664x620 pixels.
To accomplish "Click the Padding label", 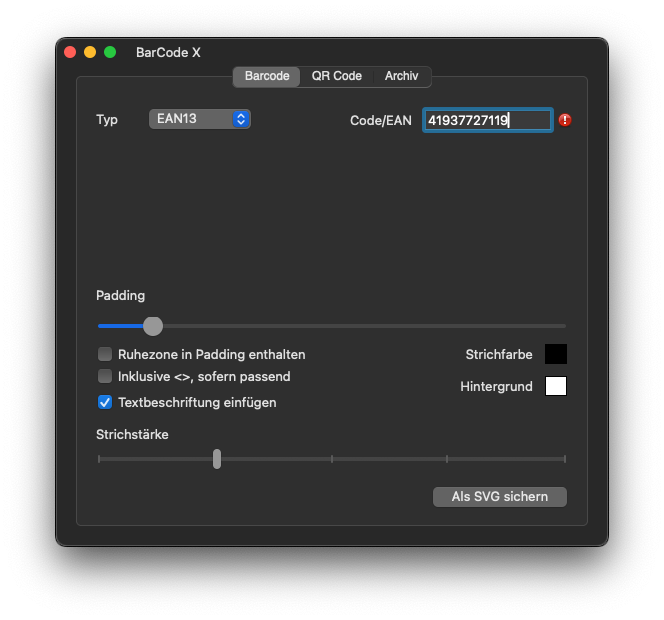I will tap(120, 296).
